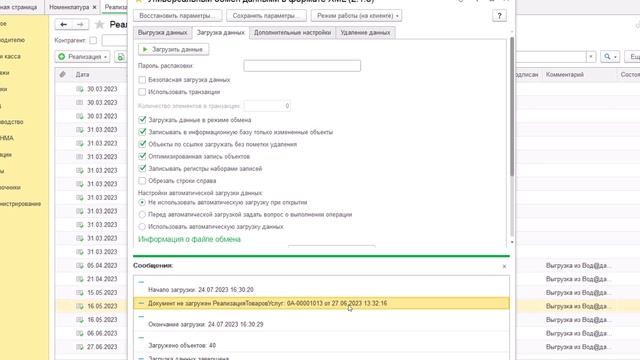Viewport: 640px width, 360px height.
Task: Enable Обрезать строки справа checkbox
Action: (x=142, y=180)
